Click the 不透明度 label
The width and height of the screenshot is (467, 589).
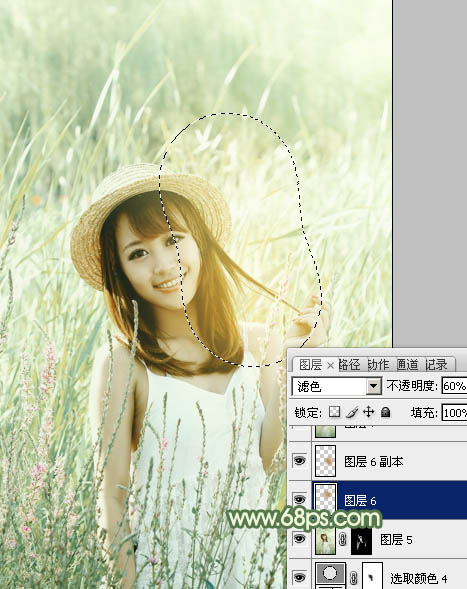coord(412,386)
